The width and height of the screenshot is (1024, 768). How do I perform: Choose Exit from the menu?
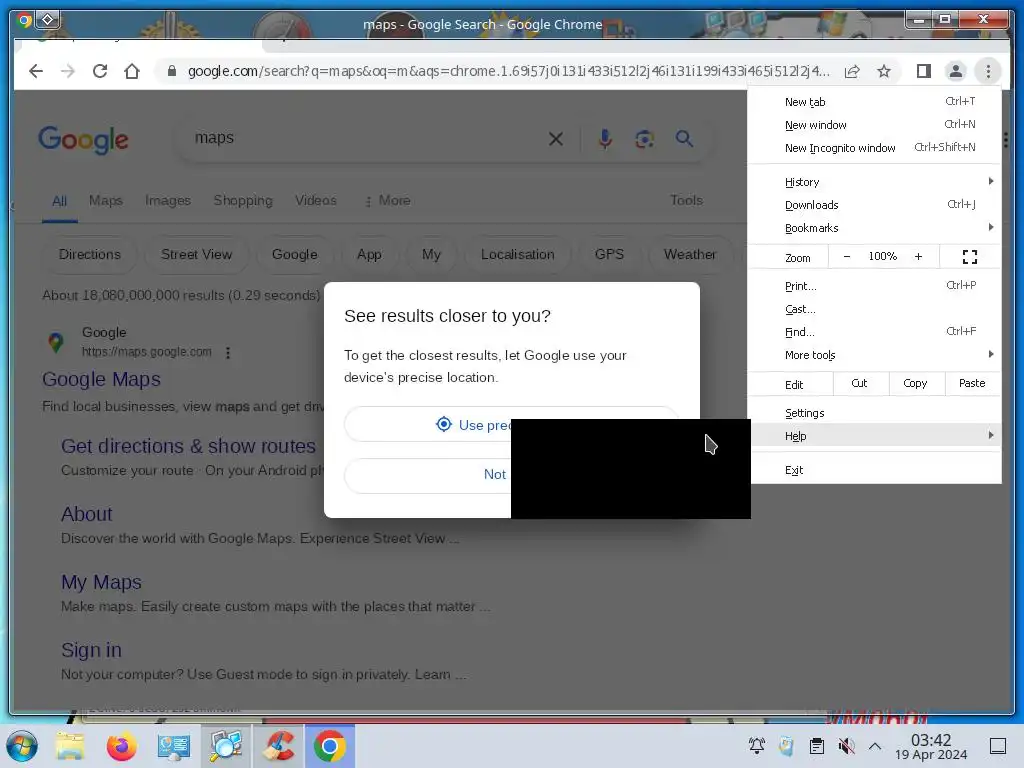pyautogui.click(x=874, y=470)
